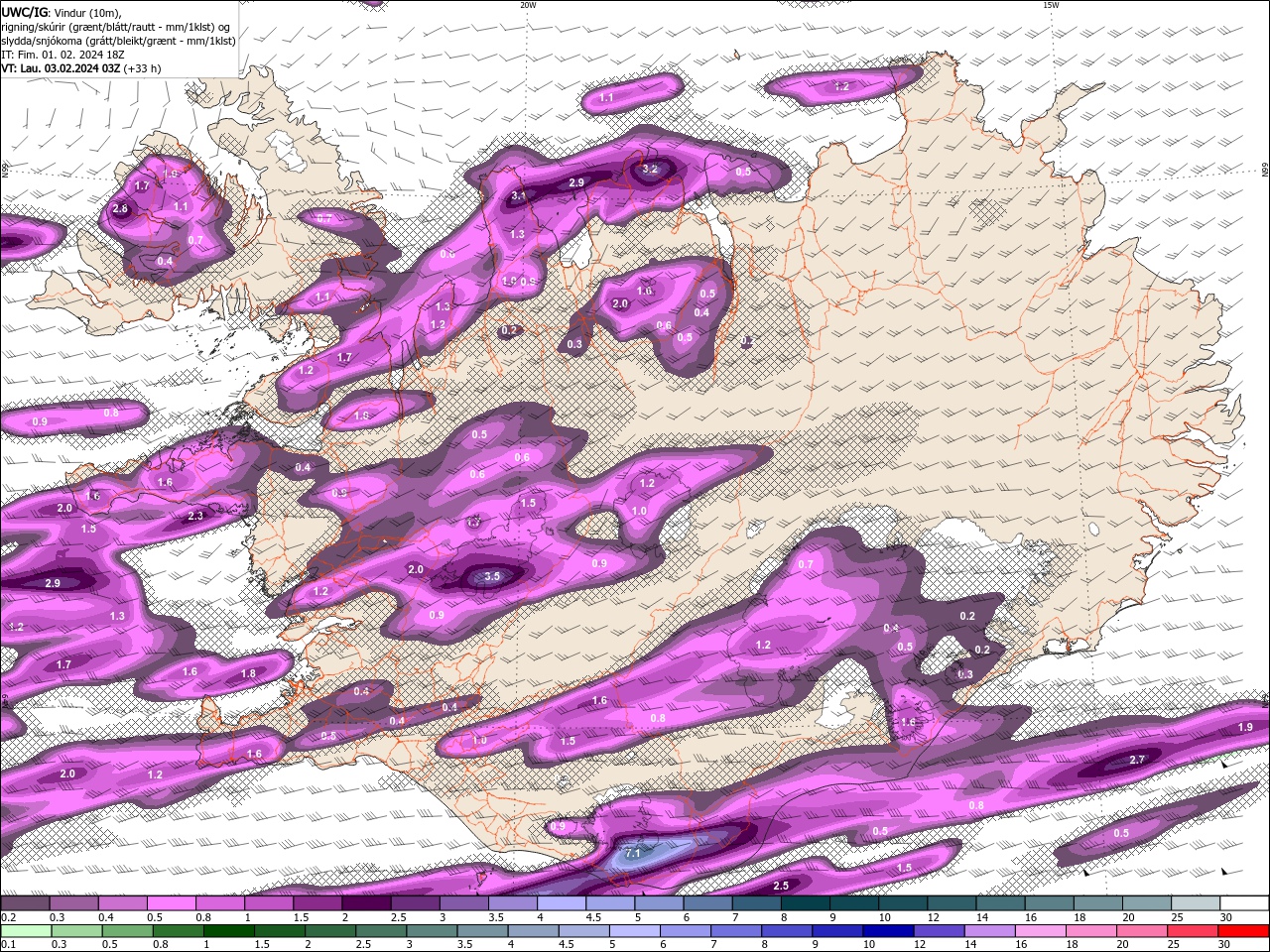Click the navy blue swatch between 10 and 12
The height and width of the screenshot is (952, 1270).
[888, 930]
